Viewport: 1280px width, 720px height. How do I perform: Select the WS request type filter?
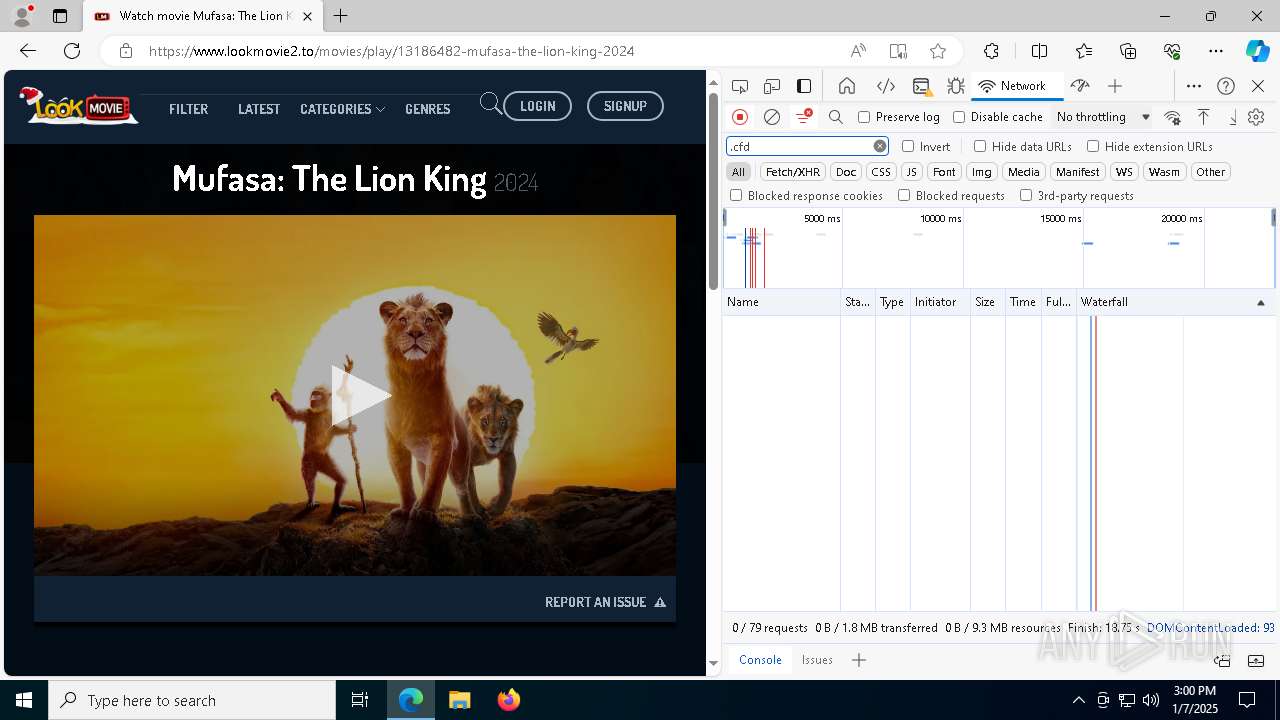1124,172
